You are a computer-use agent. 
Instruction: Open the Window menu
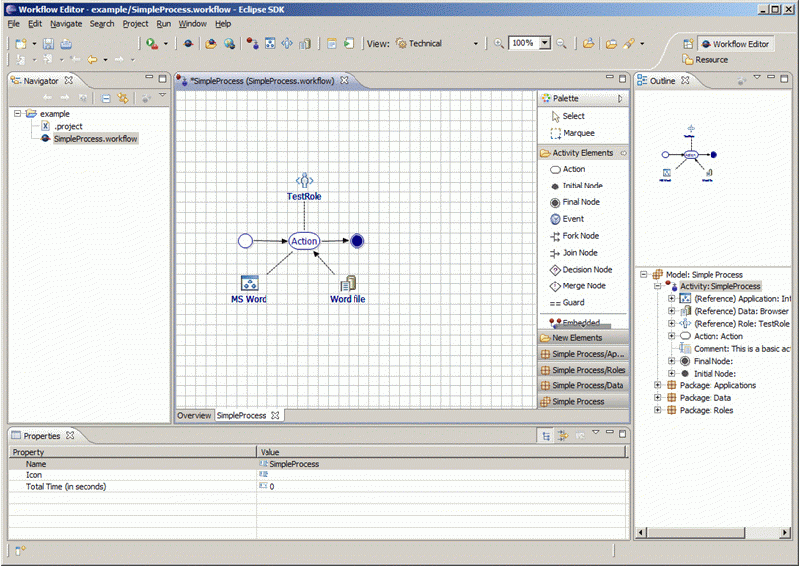click(x=192, y=23)
